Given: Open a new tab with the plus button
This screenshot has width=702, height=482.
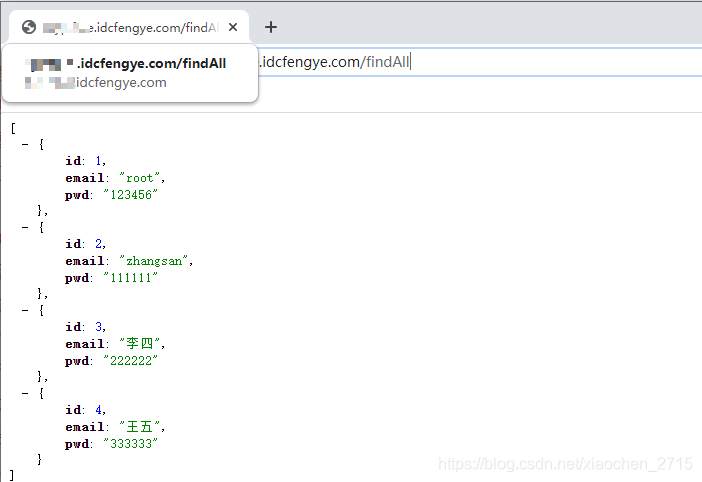Looking at the screenshot, I should (271, 27).
